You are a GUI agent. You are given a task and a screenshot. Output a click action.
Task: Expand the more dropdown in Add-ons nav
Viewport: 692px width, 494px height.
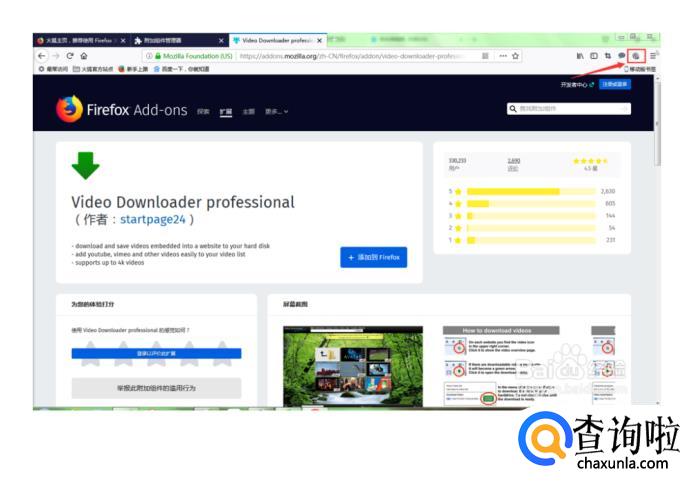click(276, 112)
